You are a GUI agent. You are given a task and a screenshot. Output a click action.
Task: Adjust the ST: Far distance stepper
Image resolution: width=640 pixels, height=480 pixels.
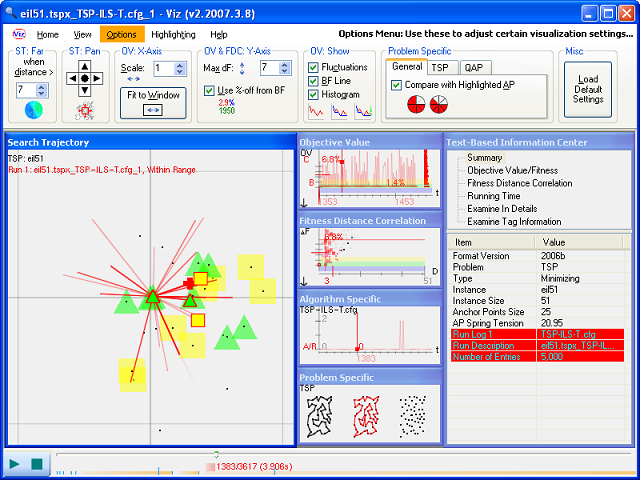[x=41, y=90]
